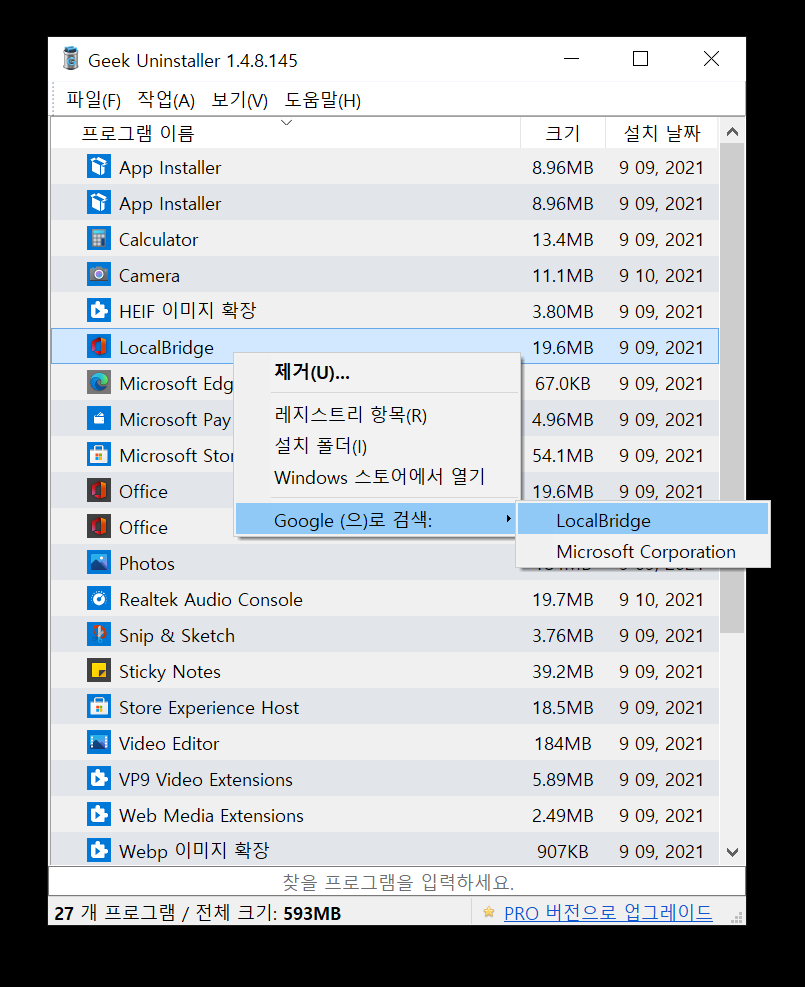This screenshot has width=805, height=987.
Task: Click the Calculator app icon
Action: pos(99,239)
